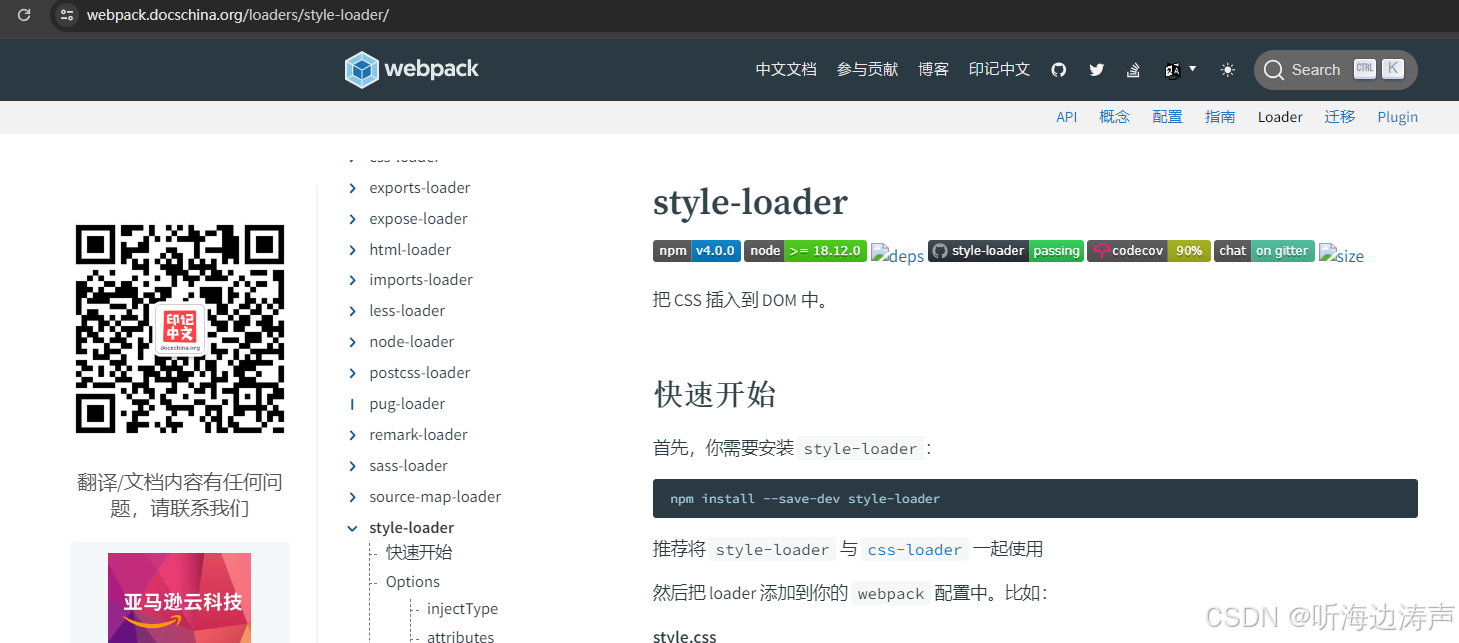Expand the sass-loader sidebar entry
The width and height of the screenshot is (1459, 643).
click(x=408, y=465)
